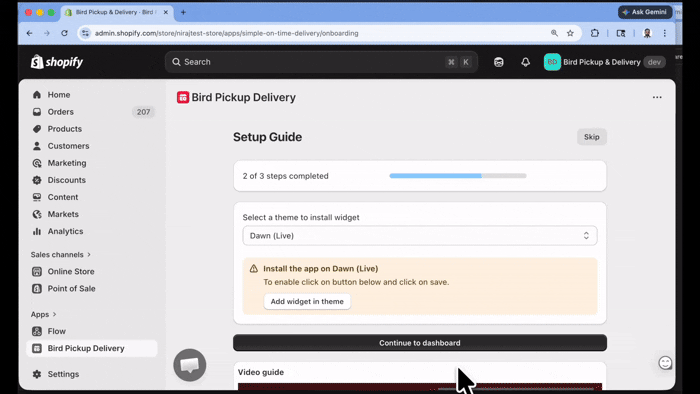Click the Online Store storefront icon
Image resolution: width=700 pixels, height=394 pixels.
coord(37,271)
